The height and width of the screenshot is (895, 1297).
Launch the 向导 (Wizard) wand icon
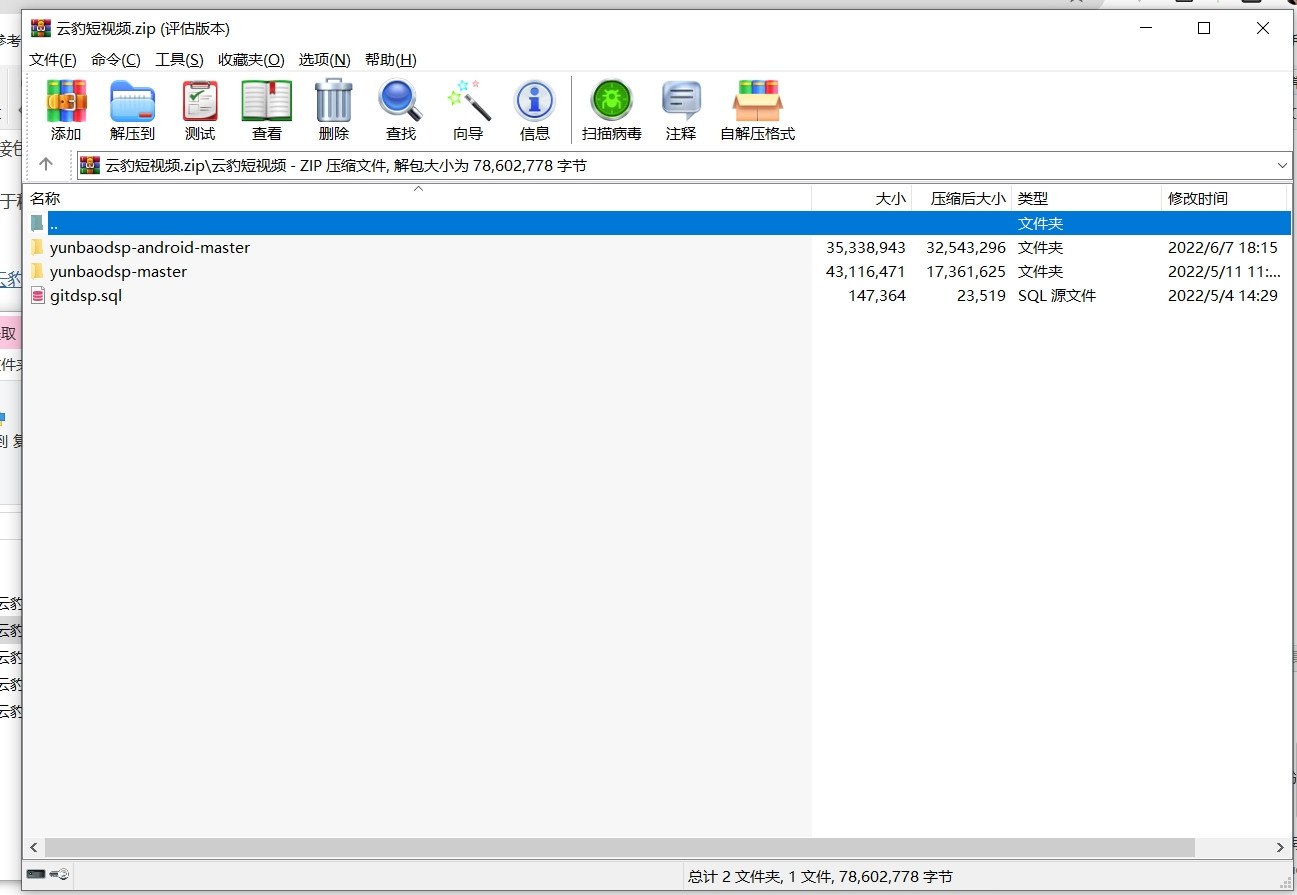click(468, 103)
